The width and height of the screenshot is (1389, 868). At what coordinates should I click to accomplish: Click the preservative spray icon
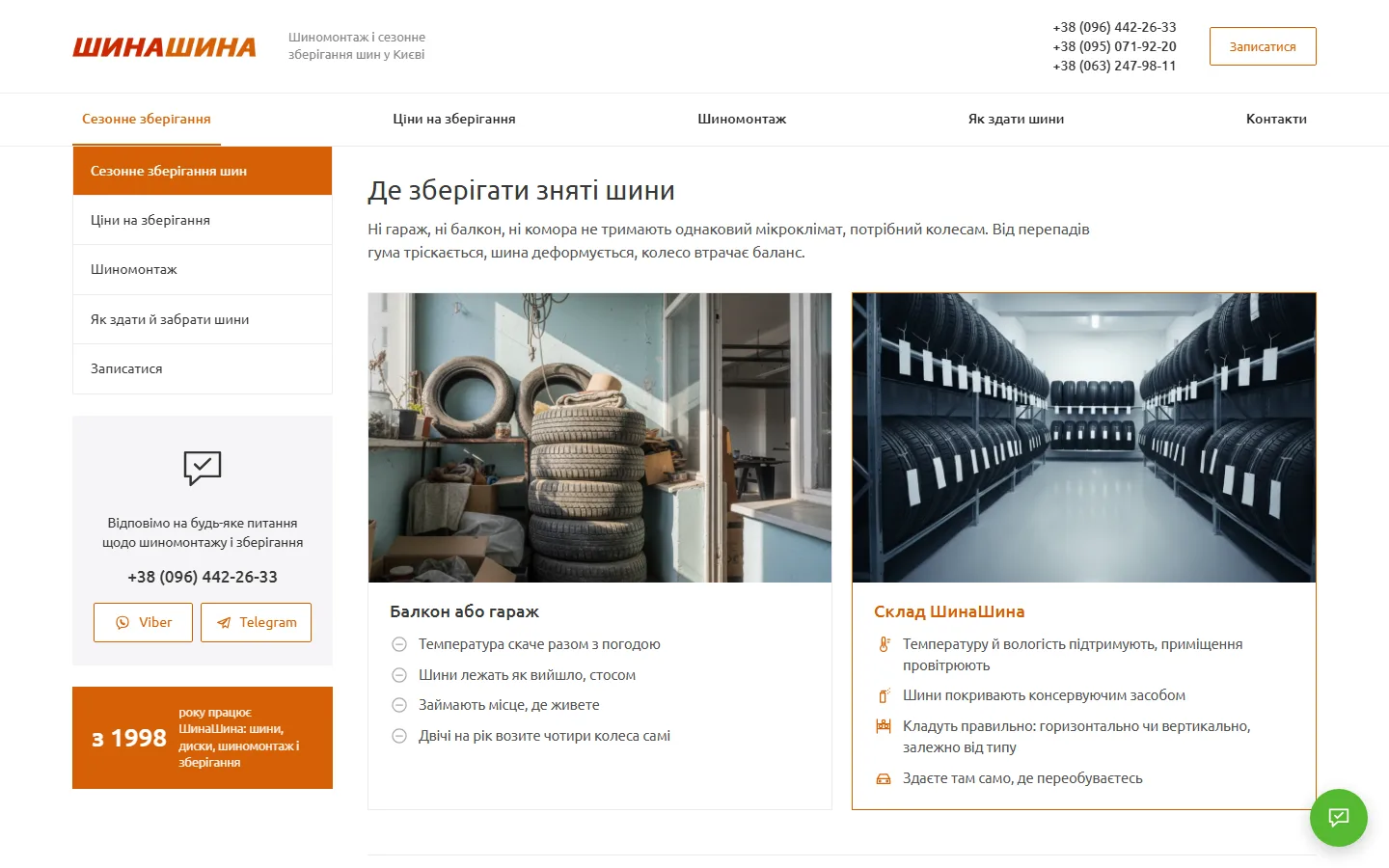coord(884,695)
